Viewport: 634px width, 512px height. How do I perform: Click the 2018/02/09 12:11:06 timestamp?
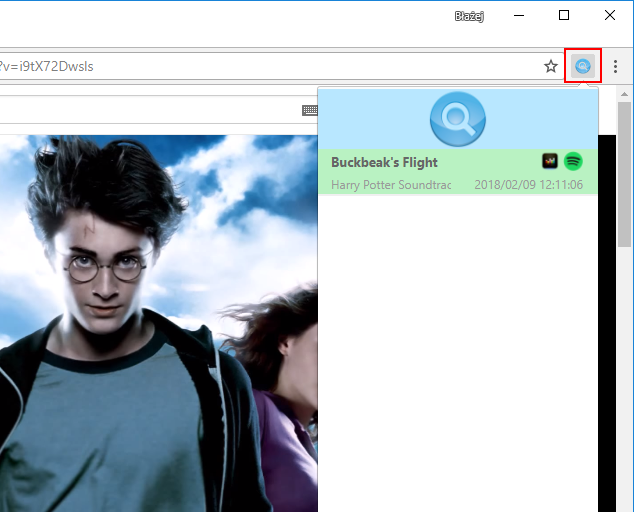click(528, 185)
